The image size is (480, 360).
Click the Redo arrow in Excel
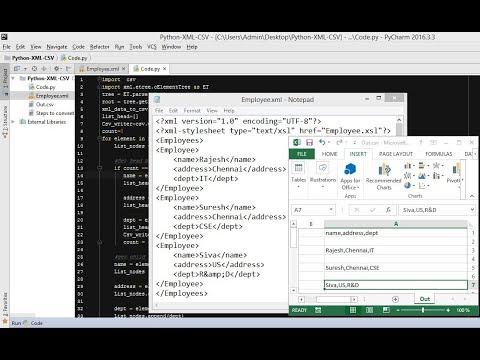pyautogui.click(x=339, y=143)
